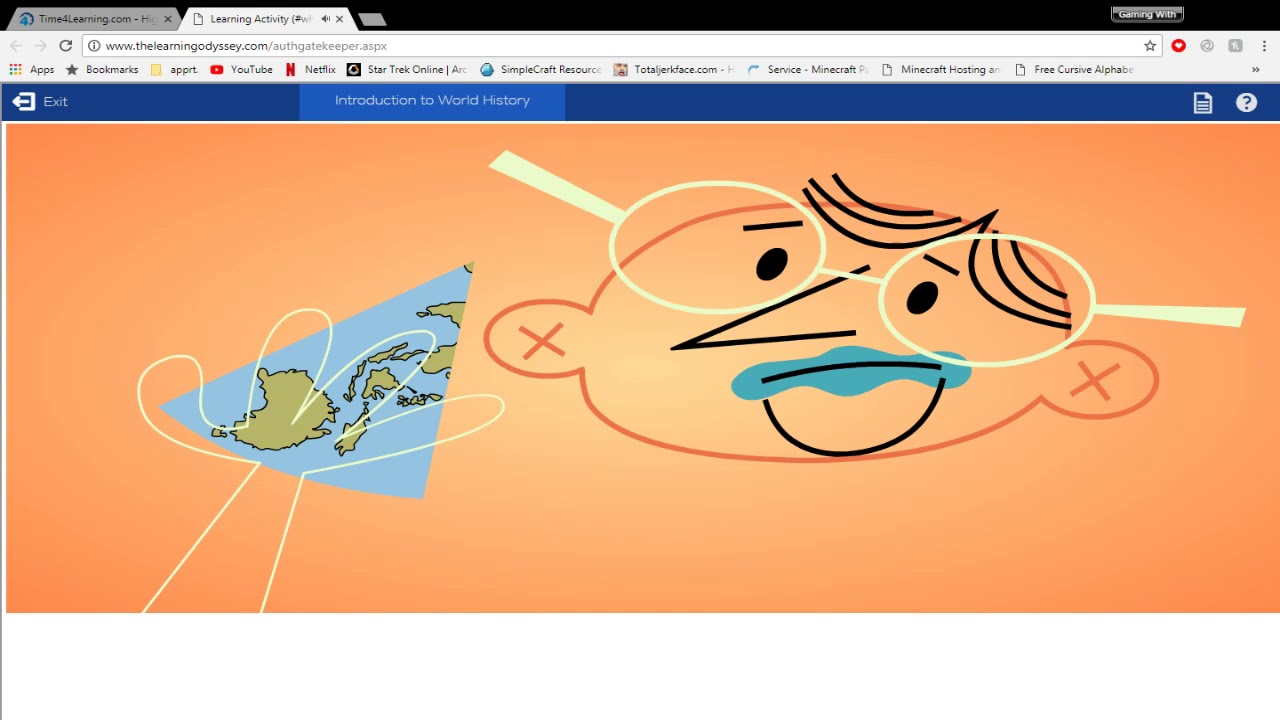
Task: Open the transcript document icon
Action: coord(1202,102)
